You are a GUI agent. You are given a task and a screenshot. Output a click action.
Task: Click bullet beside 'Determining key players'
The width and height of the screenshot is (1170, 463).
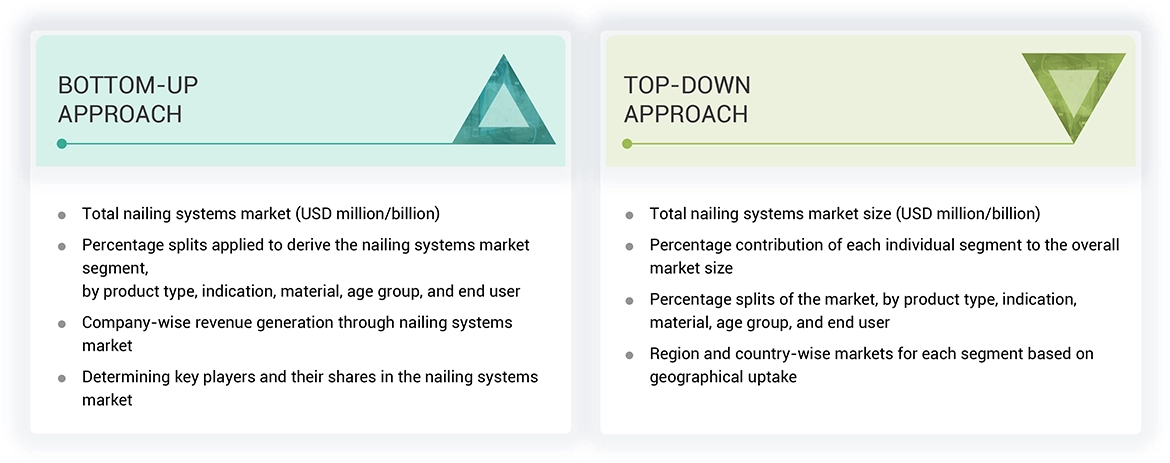pos(62,378)
